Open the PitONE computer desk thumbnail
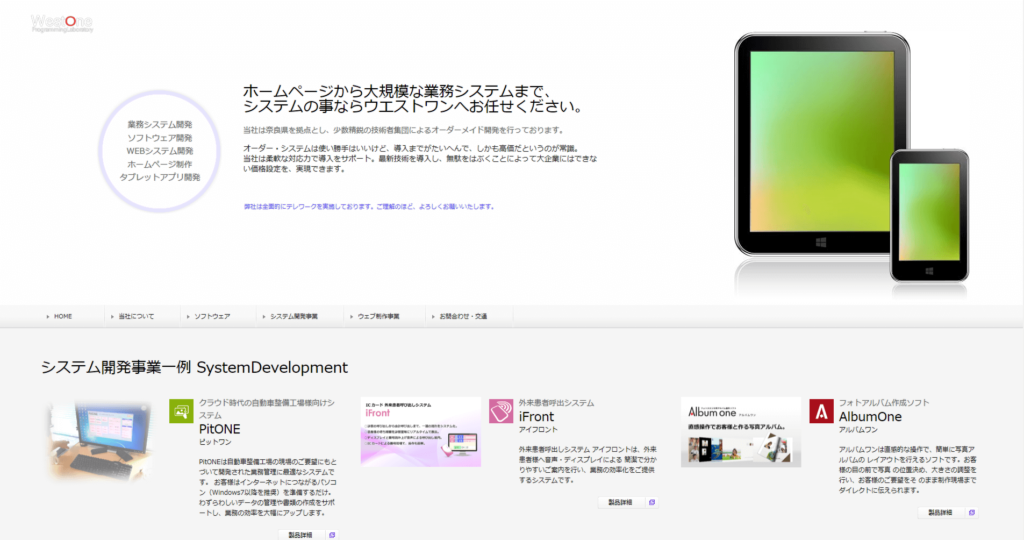The width and height of the screenshot is (1024, 540). [x=100, y=441]
